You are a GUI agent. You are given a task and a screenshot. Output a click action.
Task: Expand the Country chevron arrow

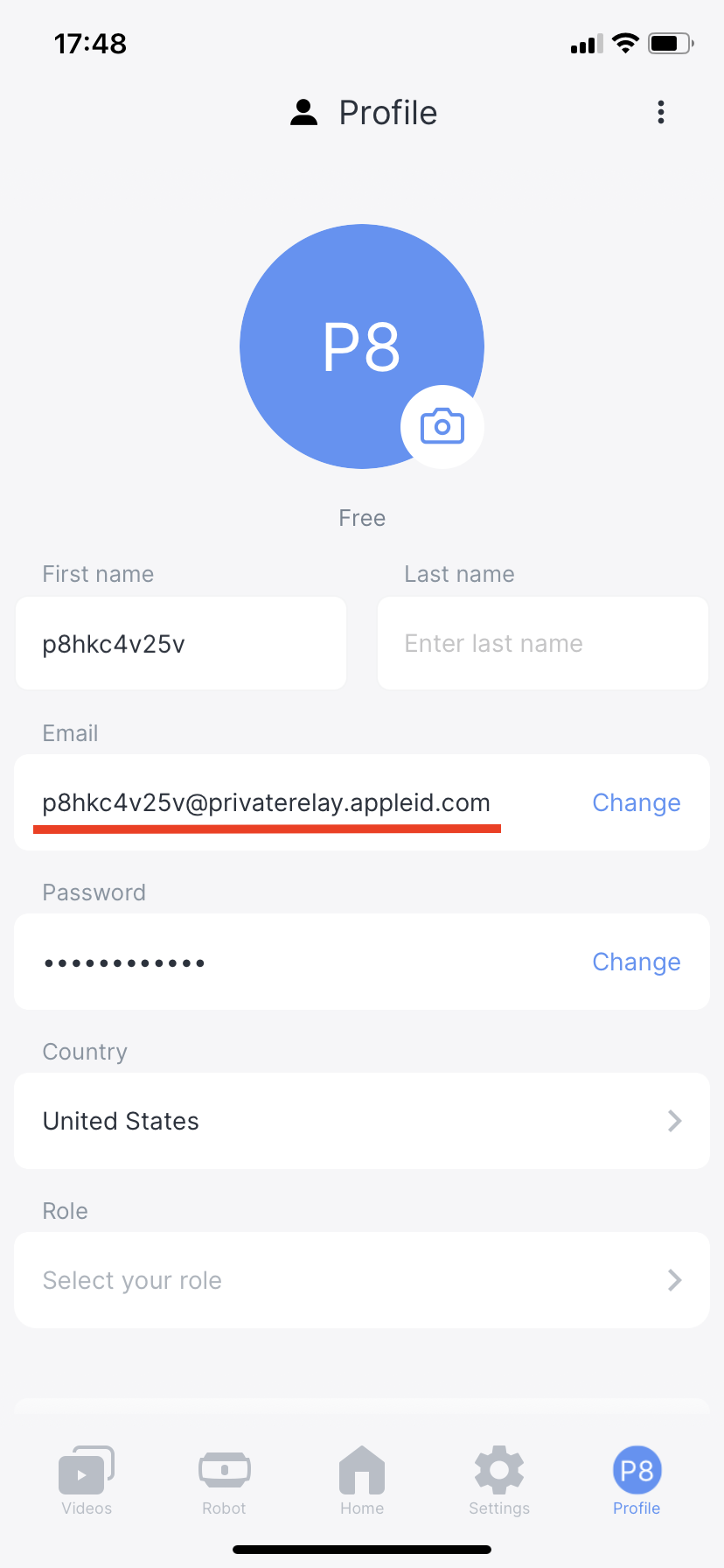[x=674, y=1121]
